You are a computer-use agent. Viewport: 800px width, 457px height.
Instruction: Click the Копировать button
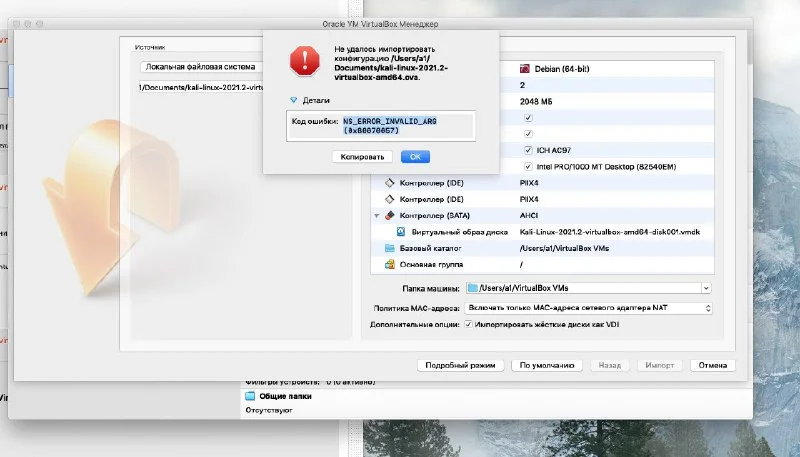362,156
